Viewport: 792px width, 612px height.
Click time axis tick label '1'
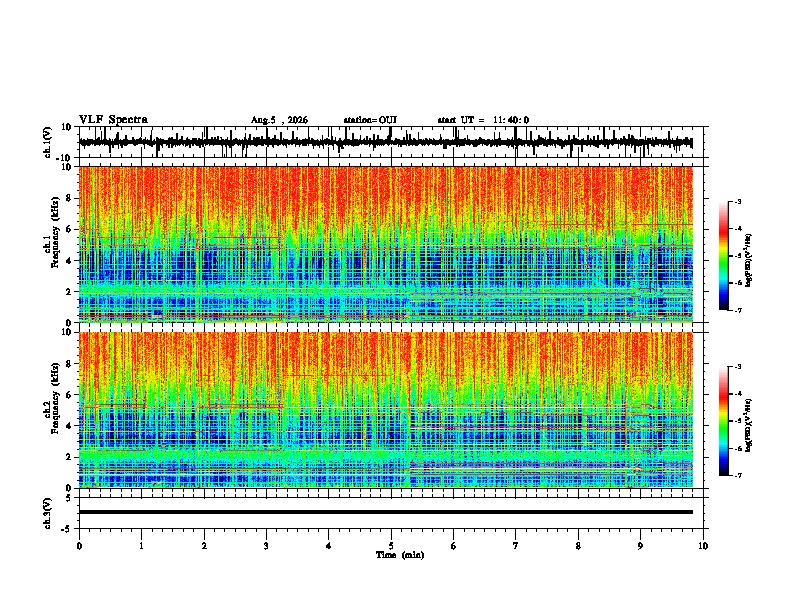click(141, 546)
